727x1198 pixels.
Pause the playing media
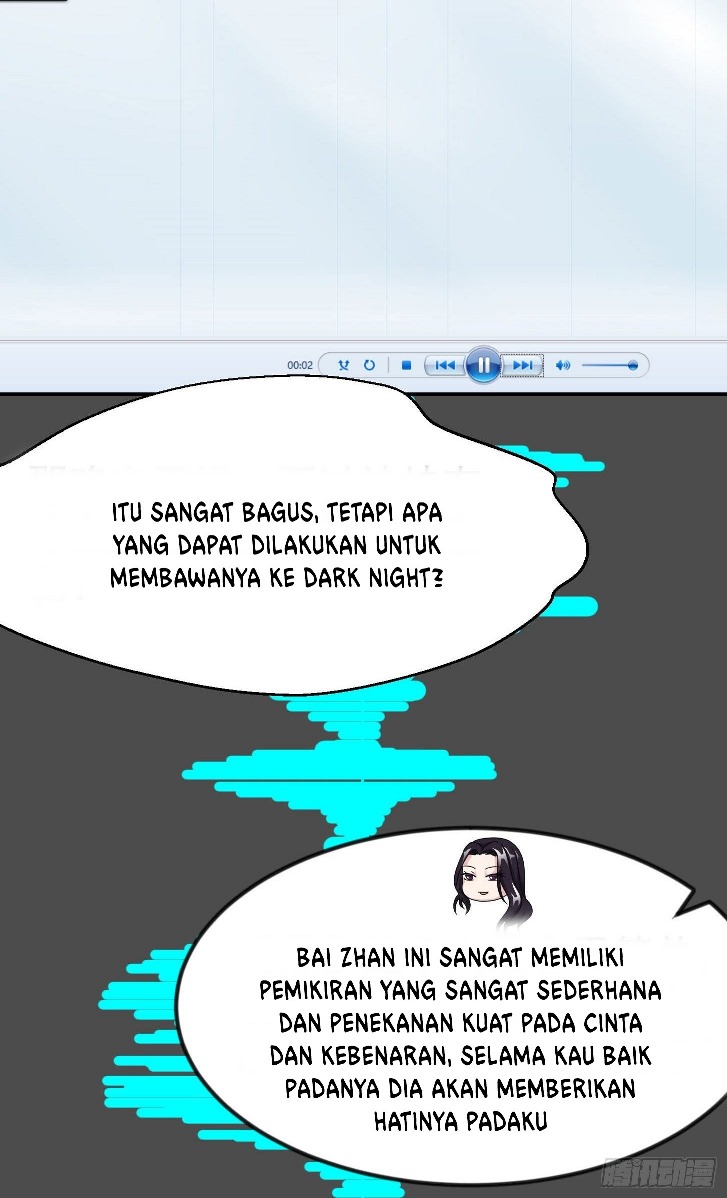[483, 365]
